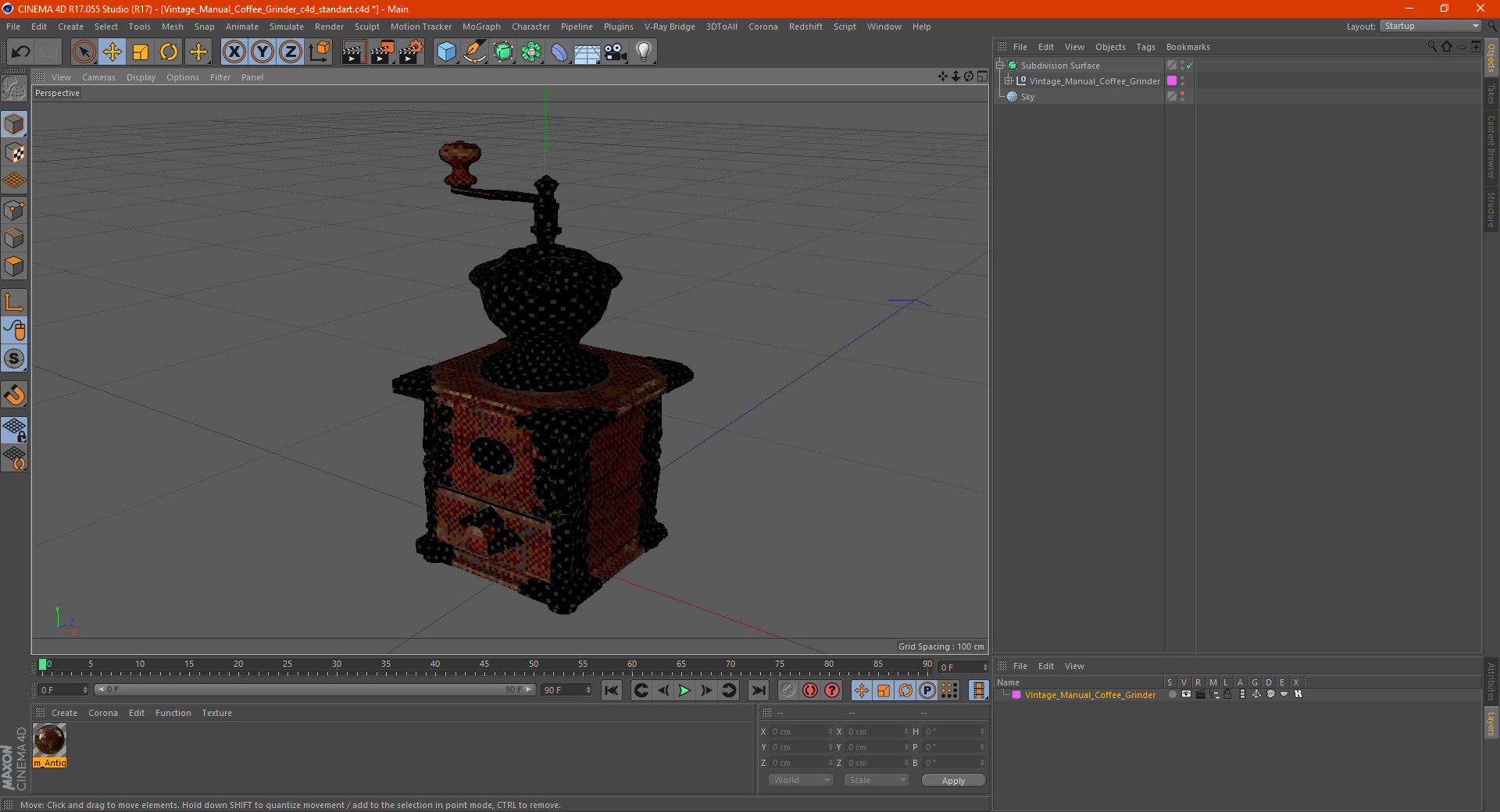Image resolution: width=1500 pixels, height=812 pixels.
Task: Open Edit Render Settings
Action: pos(411,52)
